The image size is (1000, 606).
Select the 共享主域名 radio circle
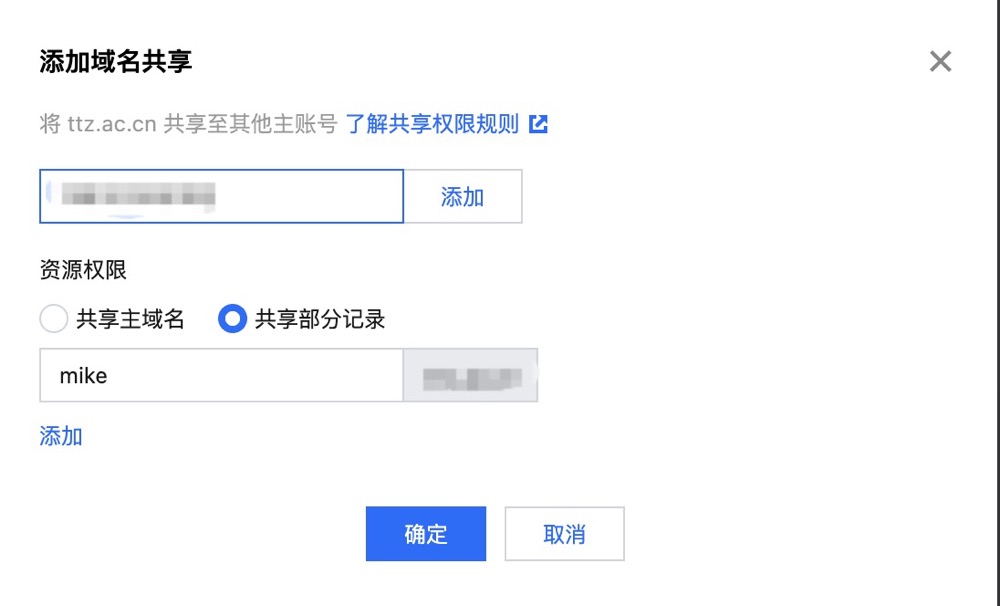click(53, 320)
